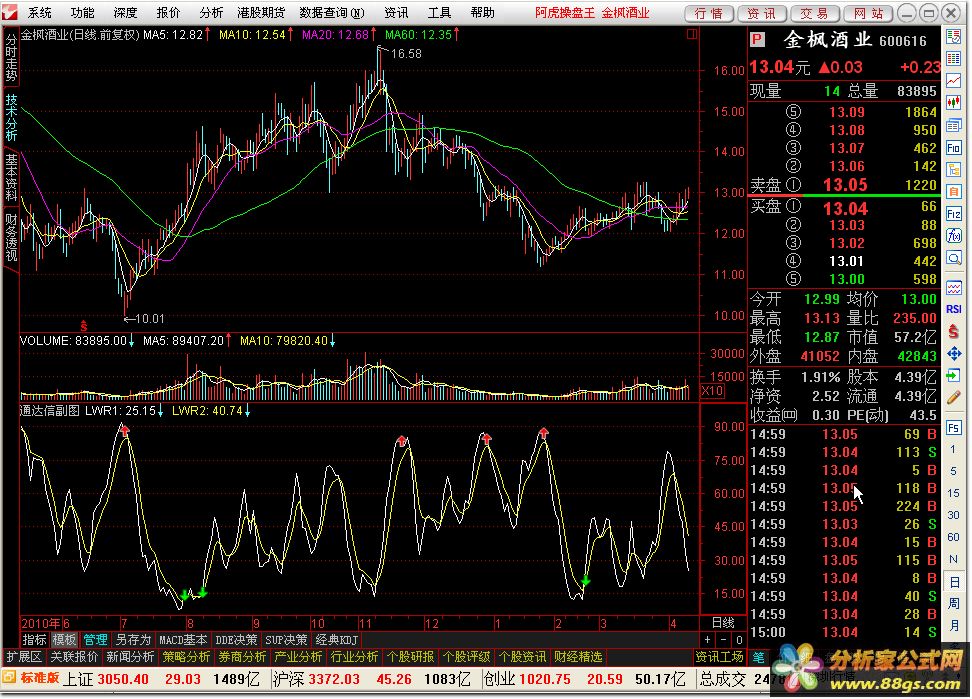This screenshot has height=699, width=972.
Task: Switch to 60-minute period
Action: pyautogui.click(x=953, y=537)
